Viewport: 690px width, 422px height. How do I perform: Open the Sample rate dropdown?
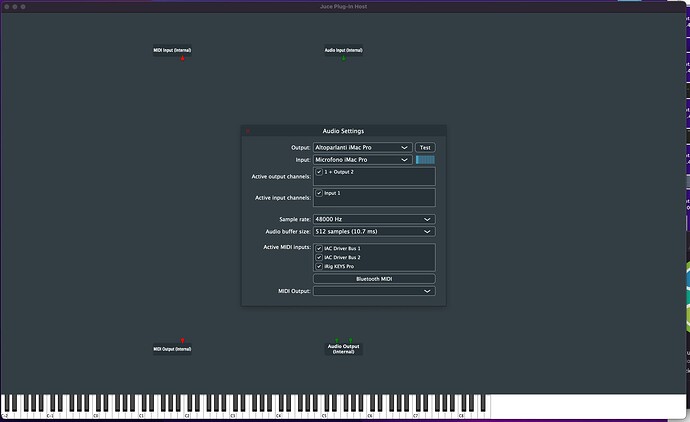point(374,219)
